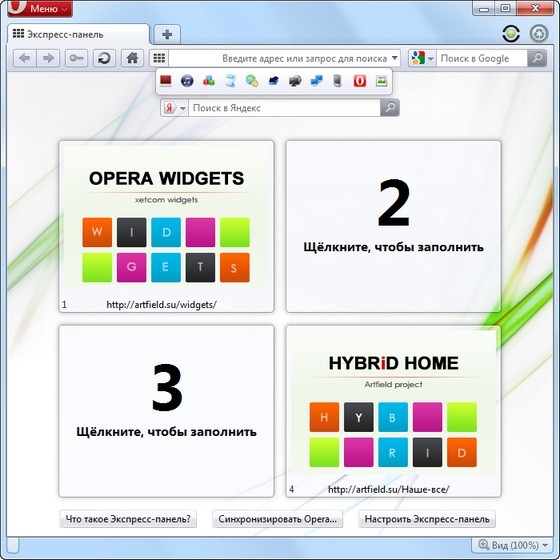This screenshot has width=560, height=560.
Task: Click the landscape picture icon in launcher bar
Action: tap(381, 81)
